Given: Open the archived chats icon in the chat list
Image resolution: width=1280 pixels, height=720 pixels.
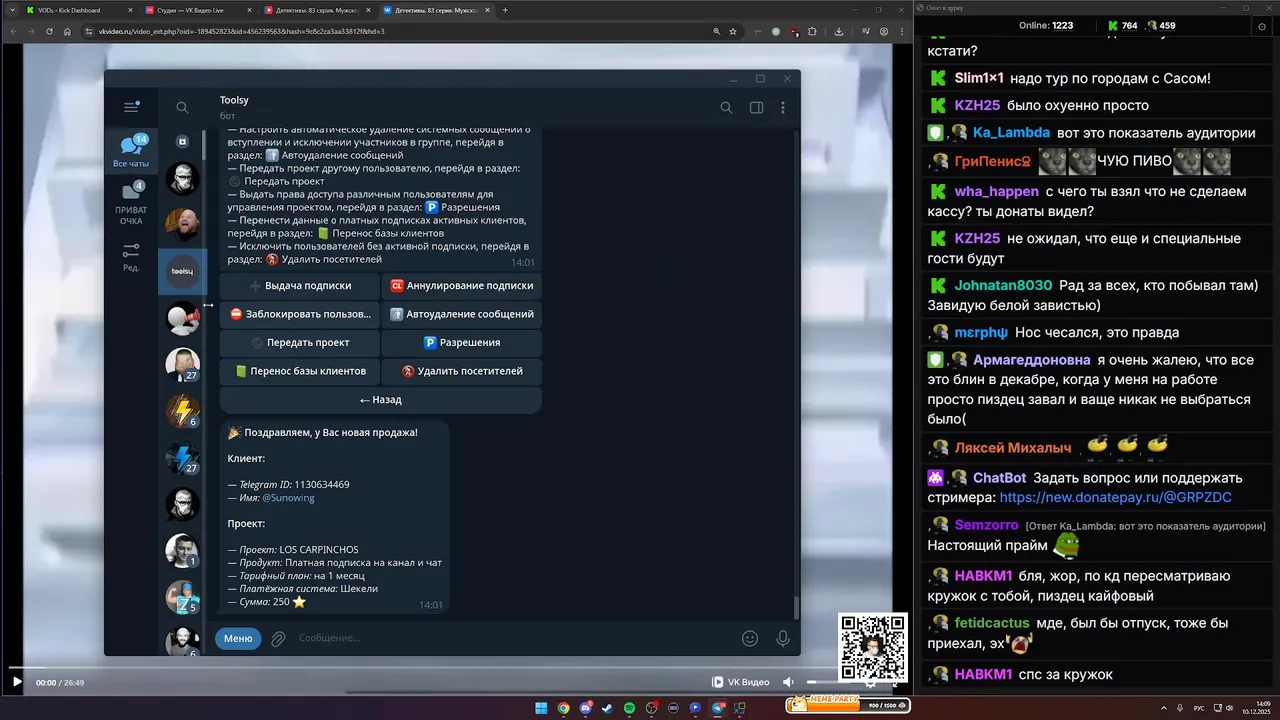Looking at the screenshot, I should point(182,142).
